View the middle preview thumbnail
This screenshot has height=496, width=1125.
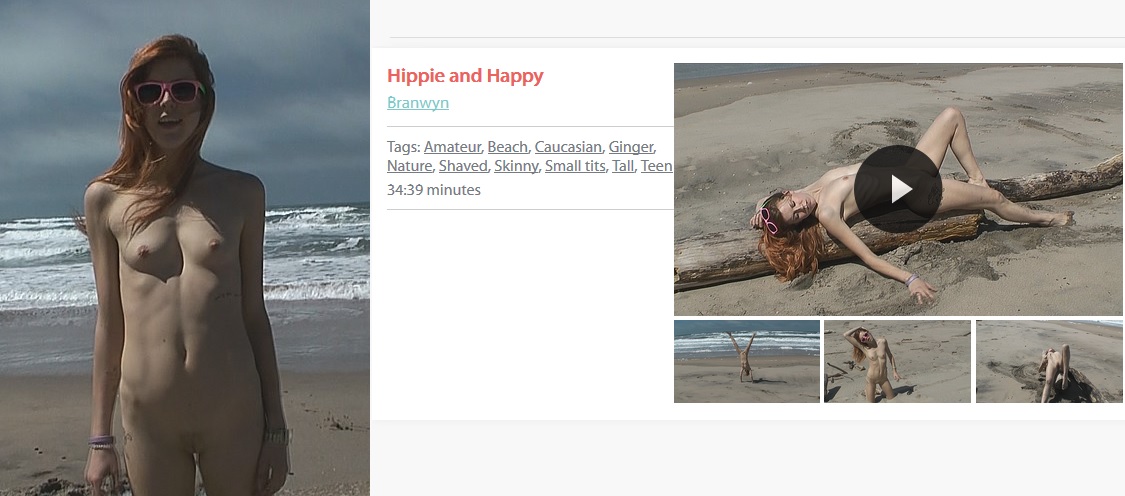(898, 361)
